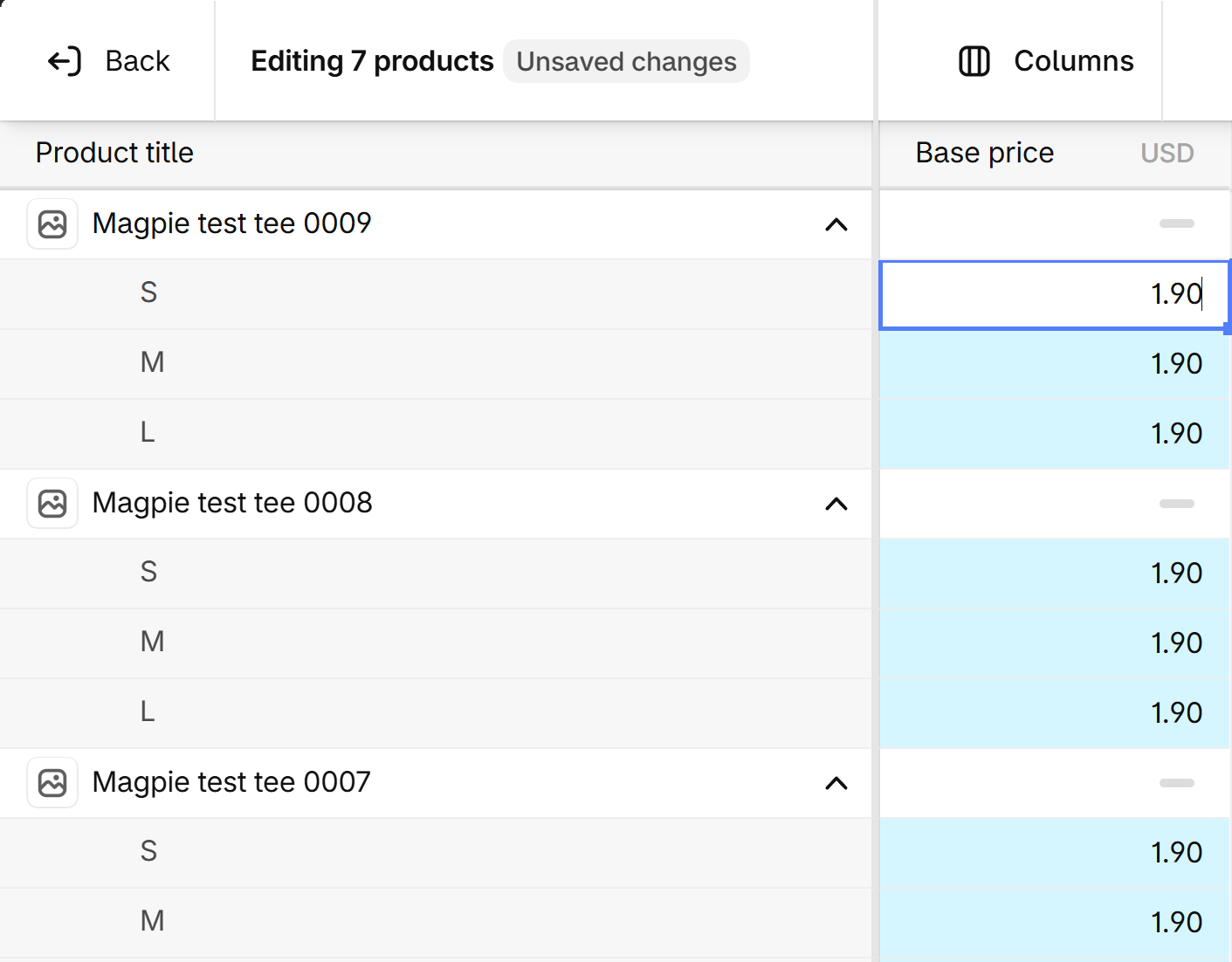Click the base price dash for tee 0009
Viewport: 1232px width, 962px height.
(1176, 224)
